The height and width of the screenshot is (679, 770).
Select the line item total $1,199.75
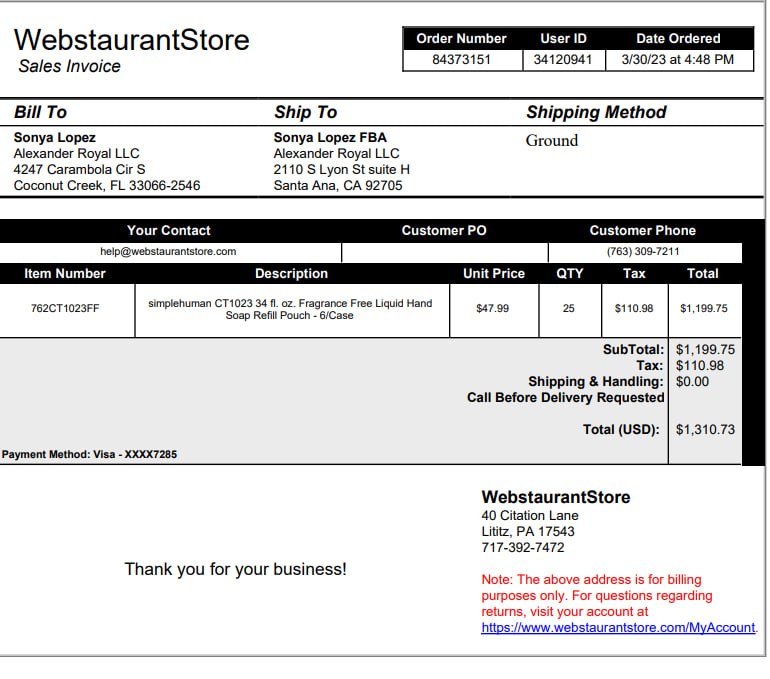tap(704, 308)
